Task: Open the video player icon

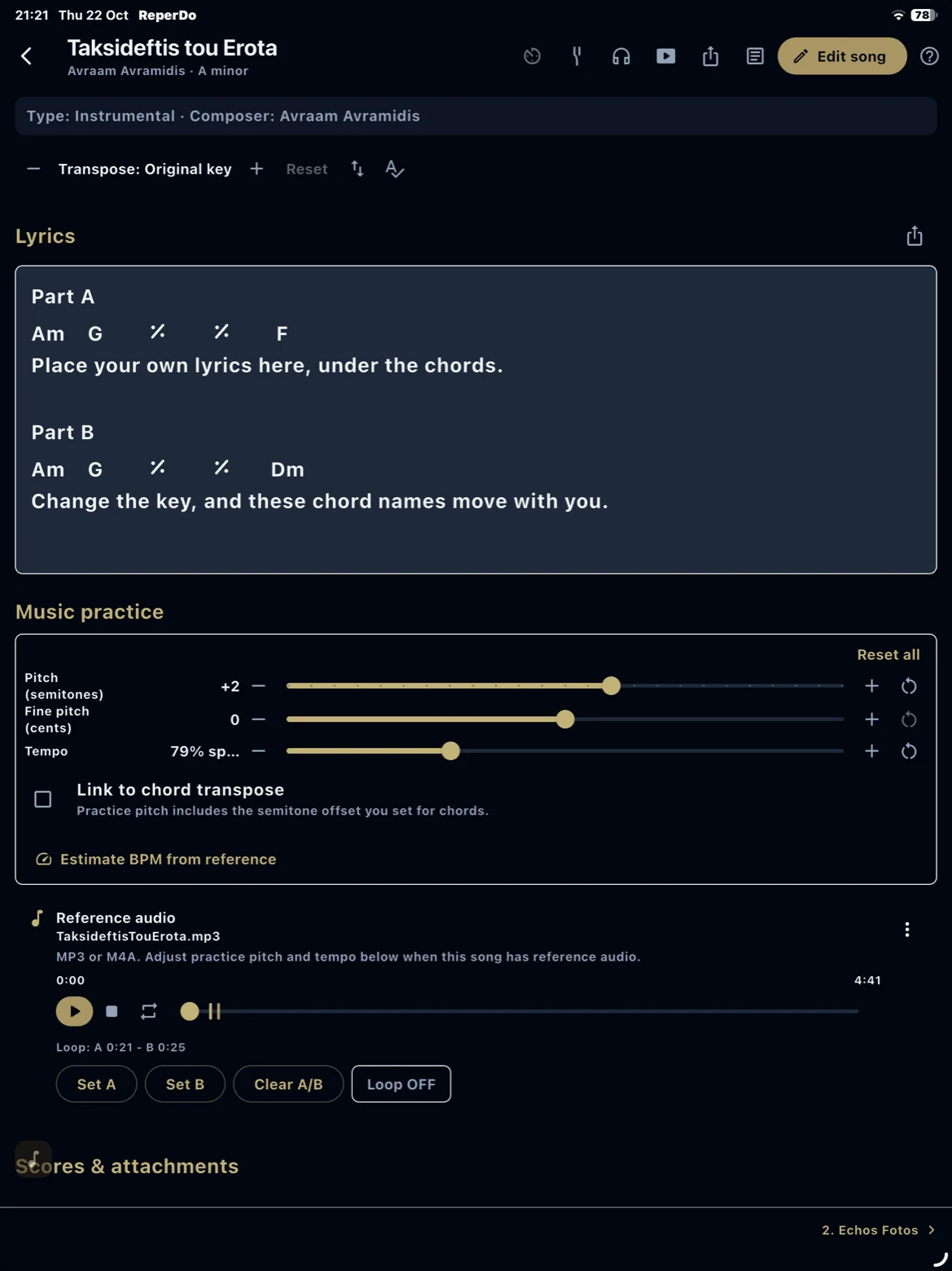Action: (x=666, y=56)
